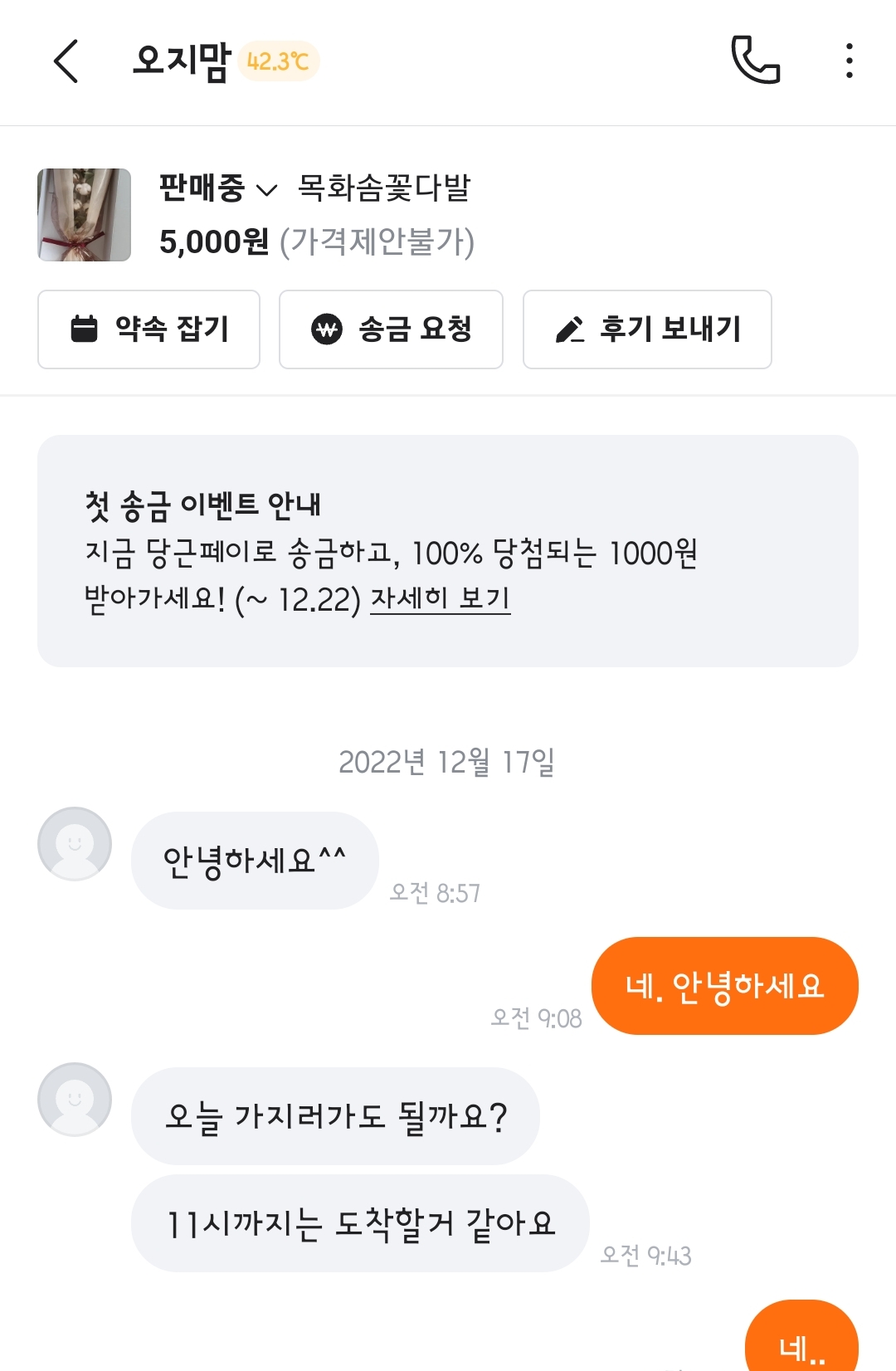Open the three-dot more options menu

(849, 61)
